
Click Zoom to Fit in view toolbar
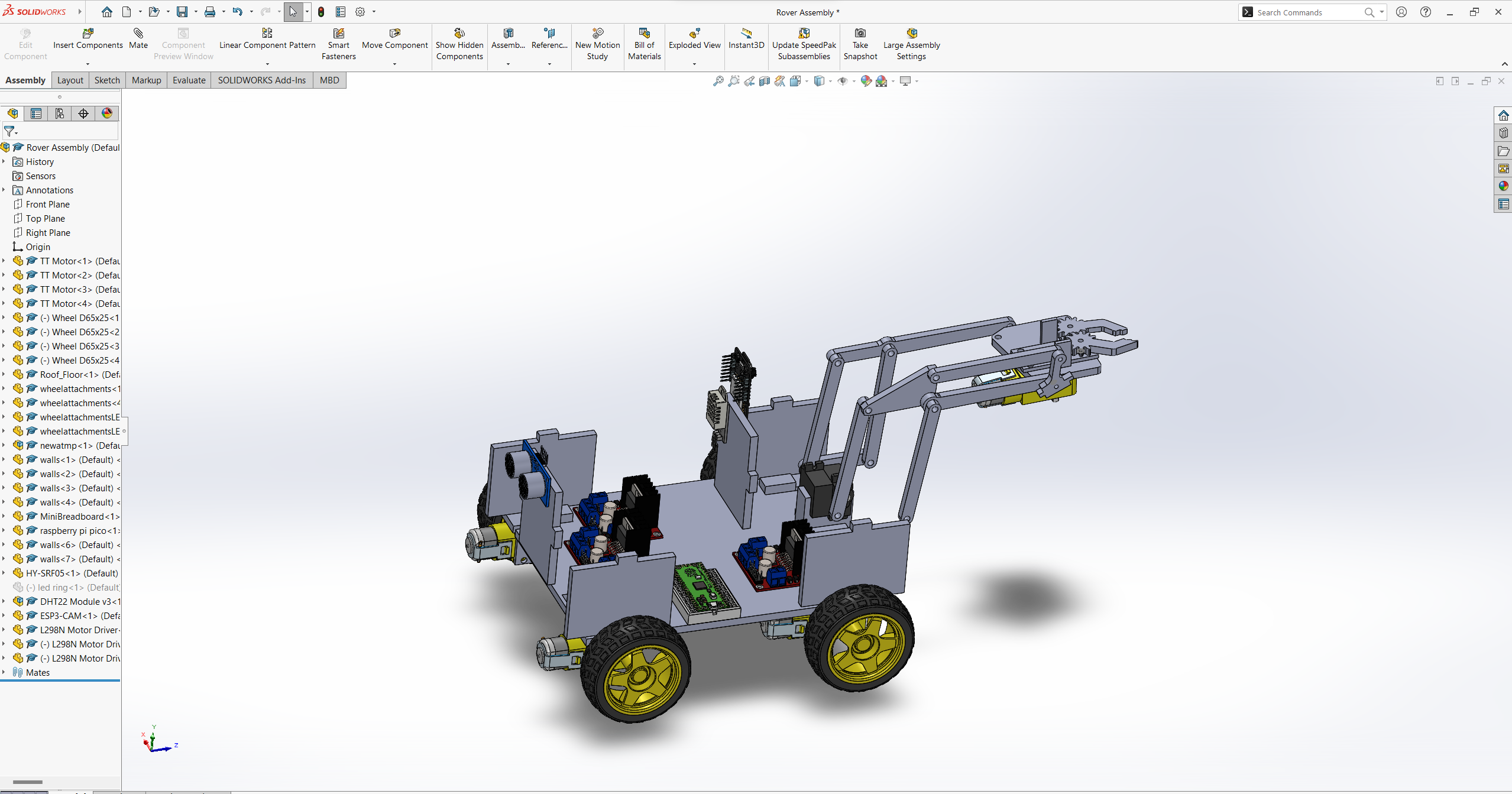[718, 81]
